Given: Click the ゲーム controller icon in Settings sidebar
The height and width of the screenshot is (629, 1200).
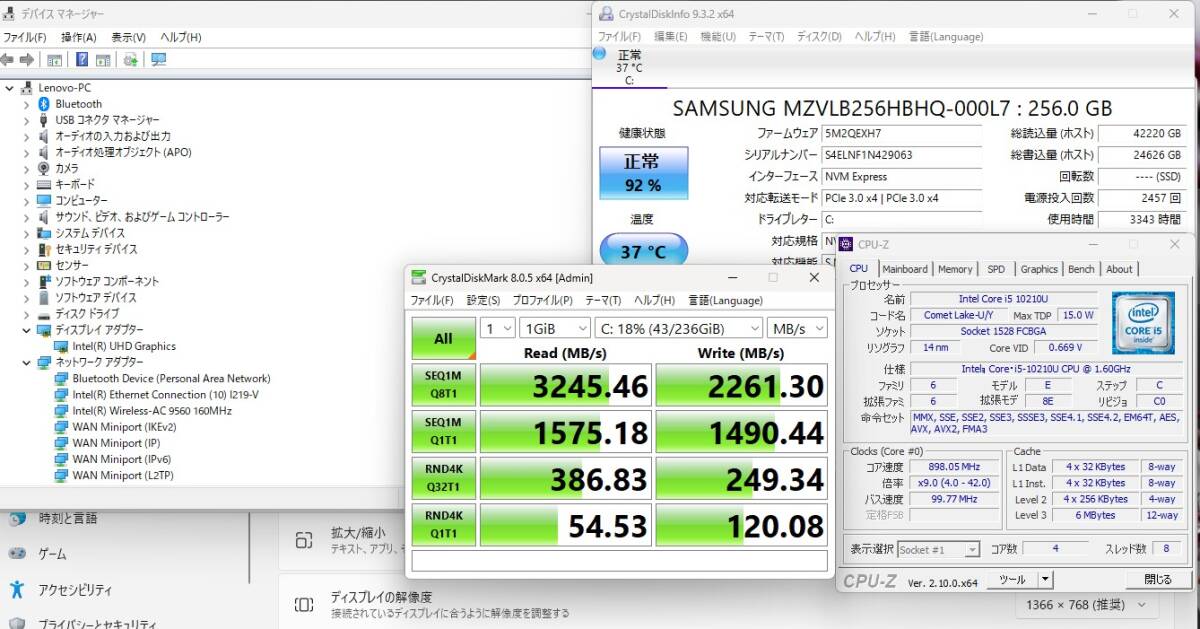Looking at the screenshot, I should pyautogui.click(x=17, y=553).
